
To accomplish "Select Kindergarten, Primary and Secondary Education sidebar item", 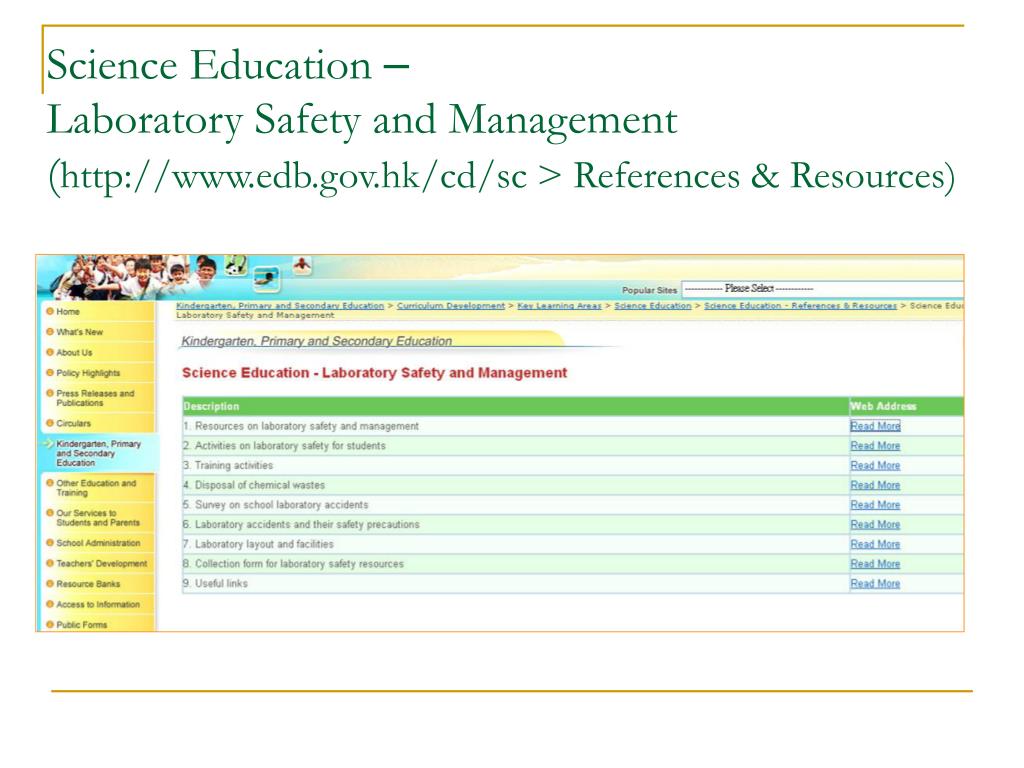I will [x=98, y=453].
